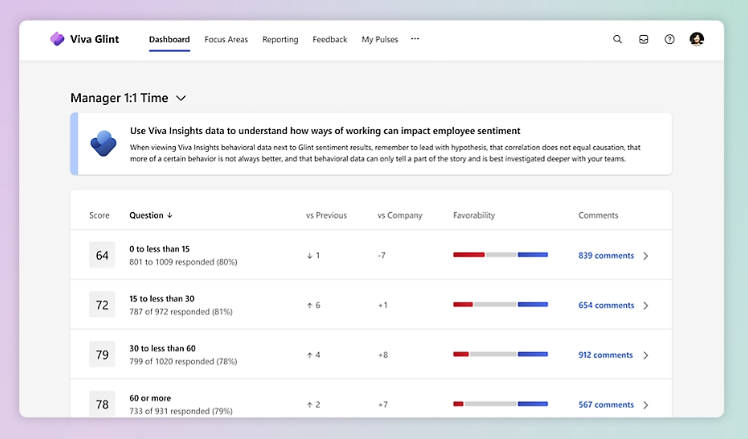The width and height of the screenshot is (748, 439).
Task: Switch to the Reporting tab
Action: (280, 39)
